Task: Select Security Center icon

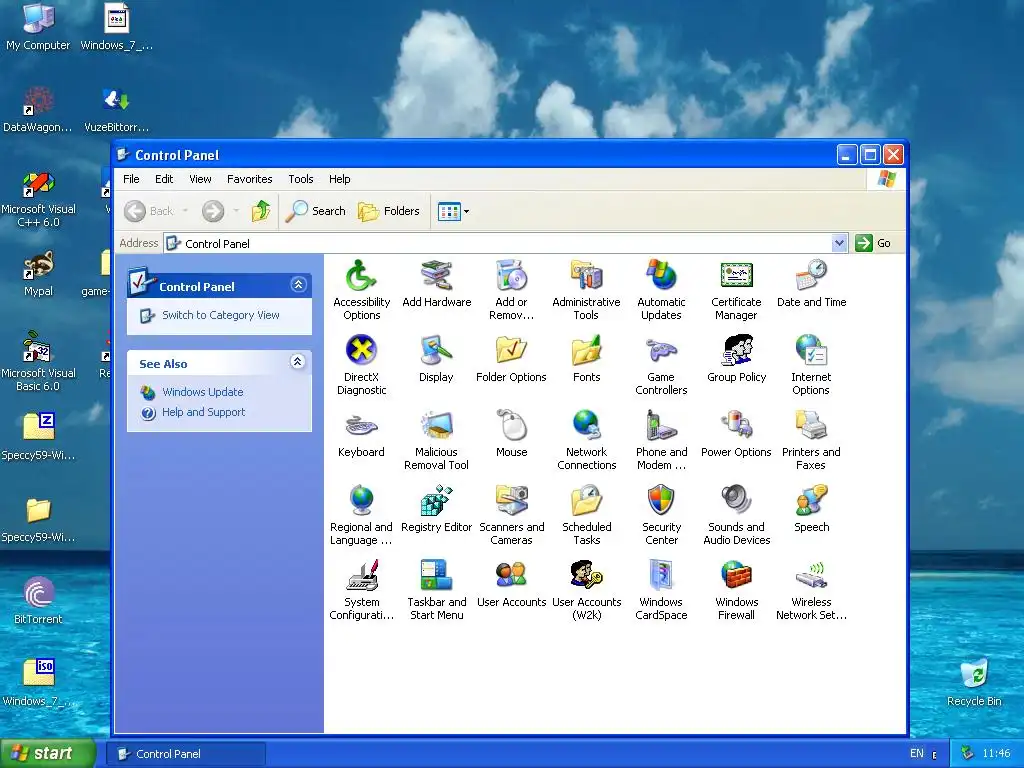Action: (x=661, y=515)
